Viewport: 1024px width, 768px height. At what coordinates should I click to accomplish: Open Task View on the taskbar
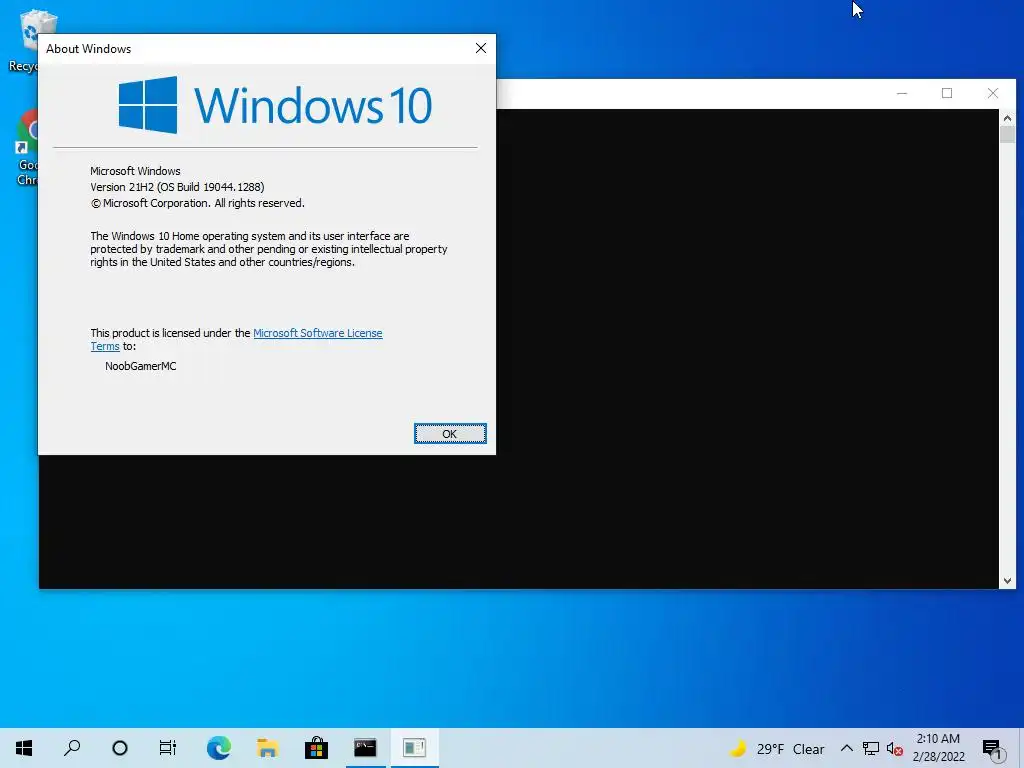167,748
